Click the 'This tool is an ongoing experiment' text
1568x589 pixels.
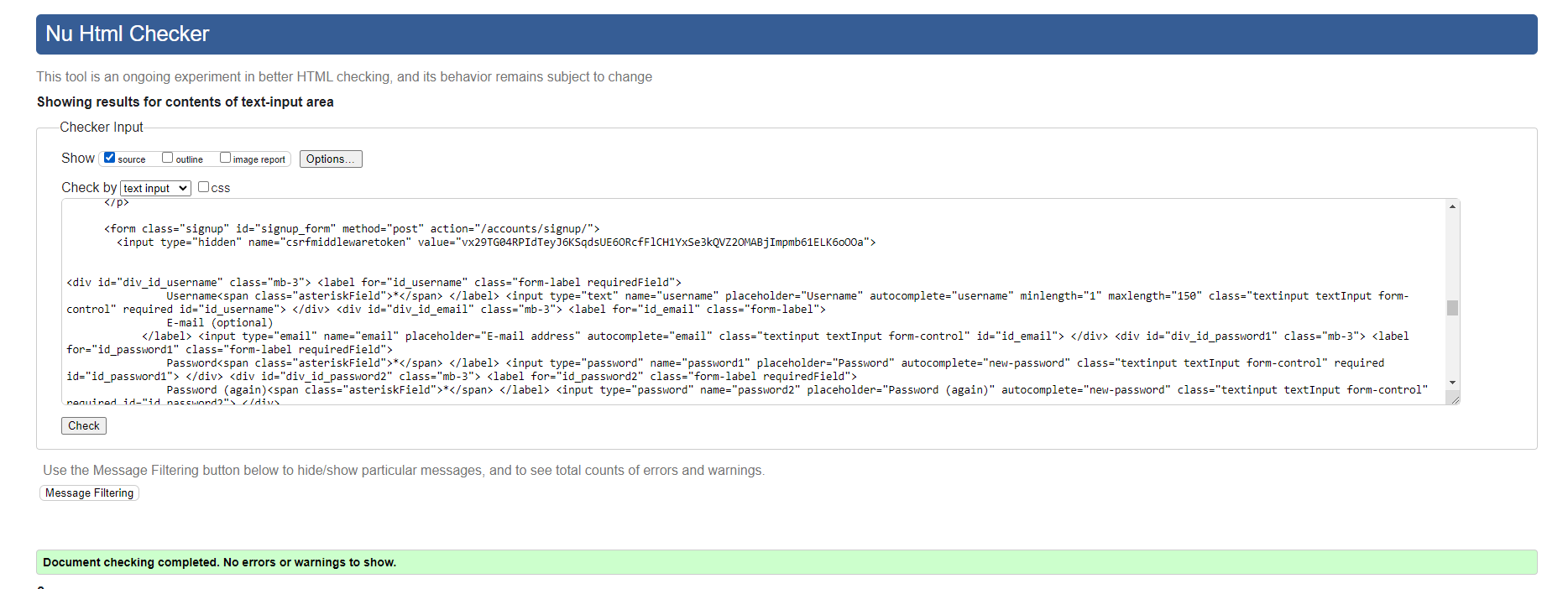pos(344,76)
